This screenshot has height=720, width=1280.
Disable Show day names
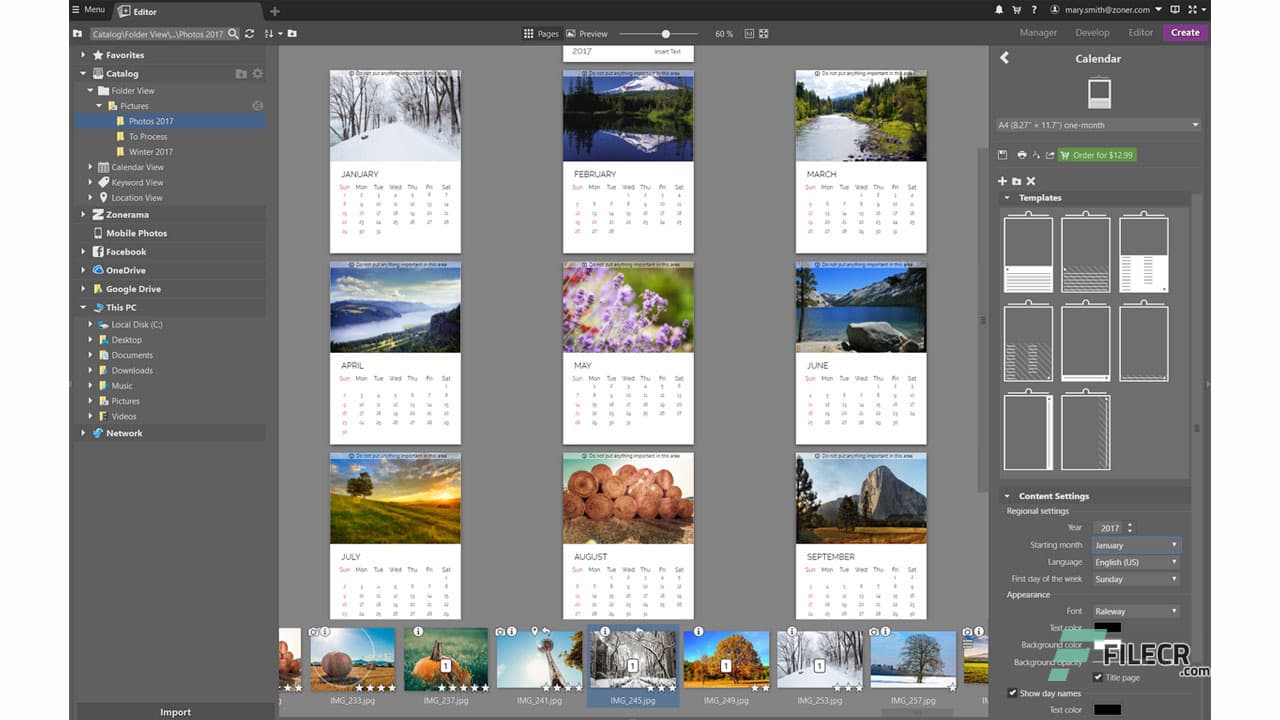(x=1013, y=693)
